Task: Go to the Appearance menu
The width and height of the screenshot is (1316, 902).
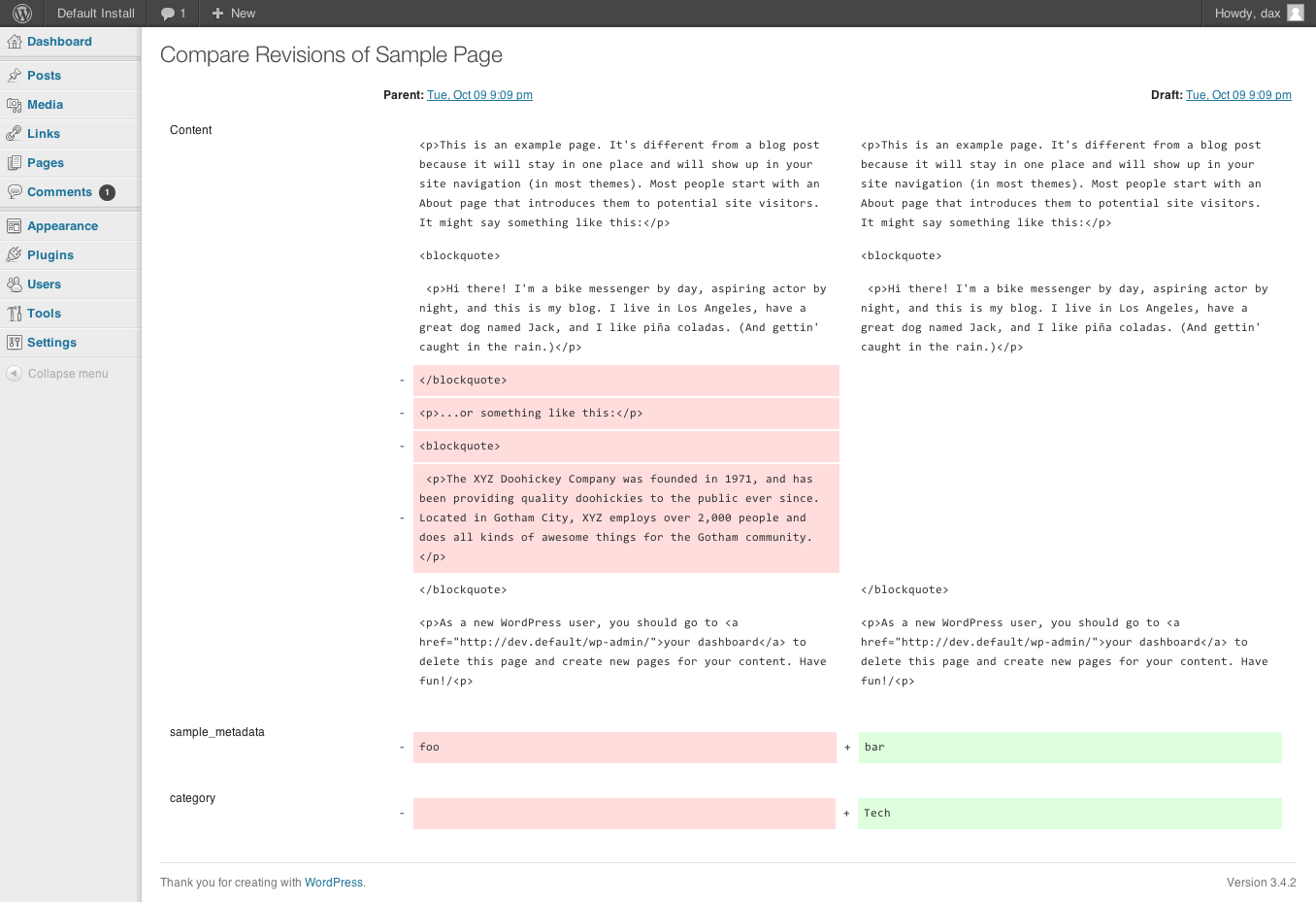Action: [x=62, y=226]
